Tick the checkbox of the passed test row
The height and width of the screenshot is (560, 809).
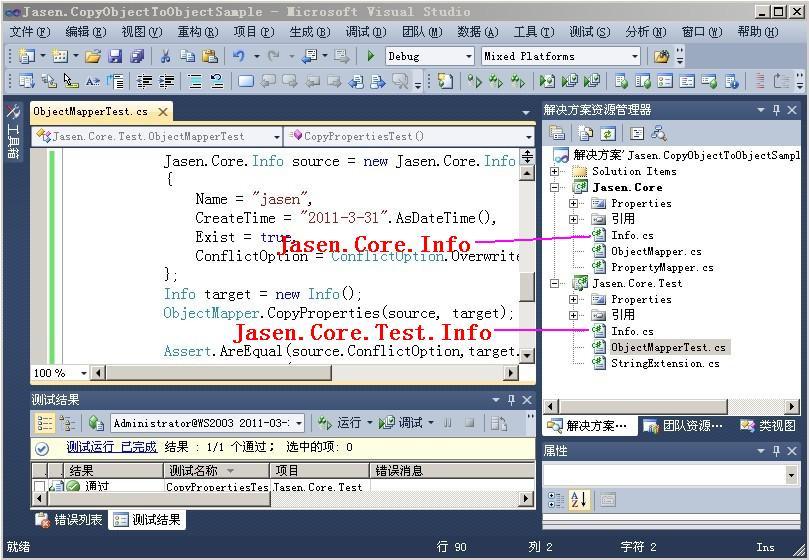pyautogui.click(x=39, y=486)
